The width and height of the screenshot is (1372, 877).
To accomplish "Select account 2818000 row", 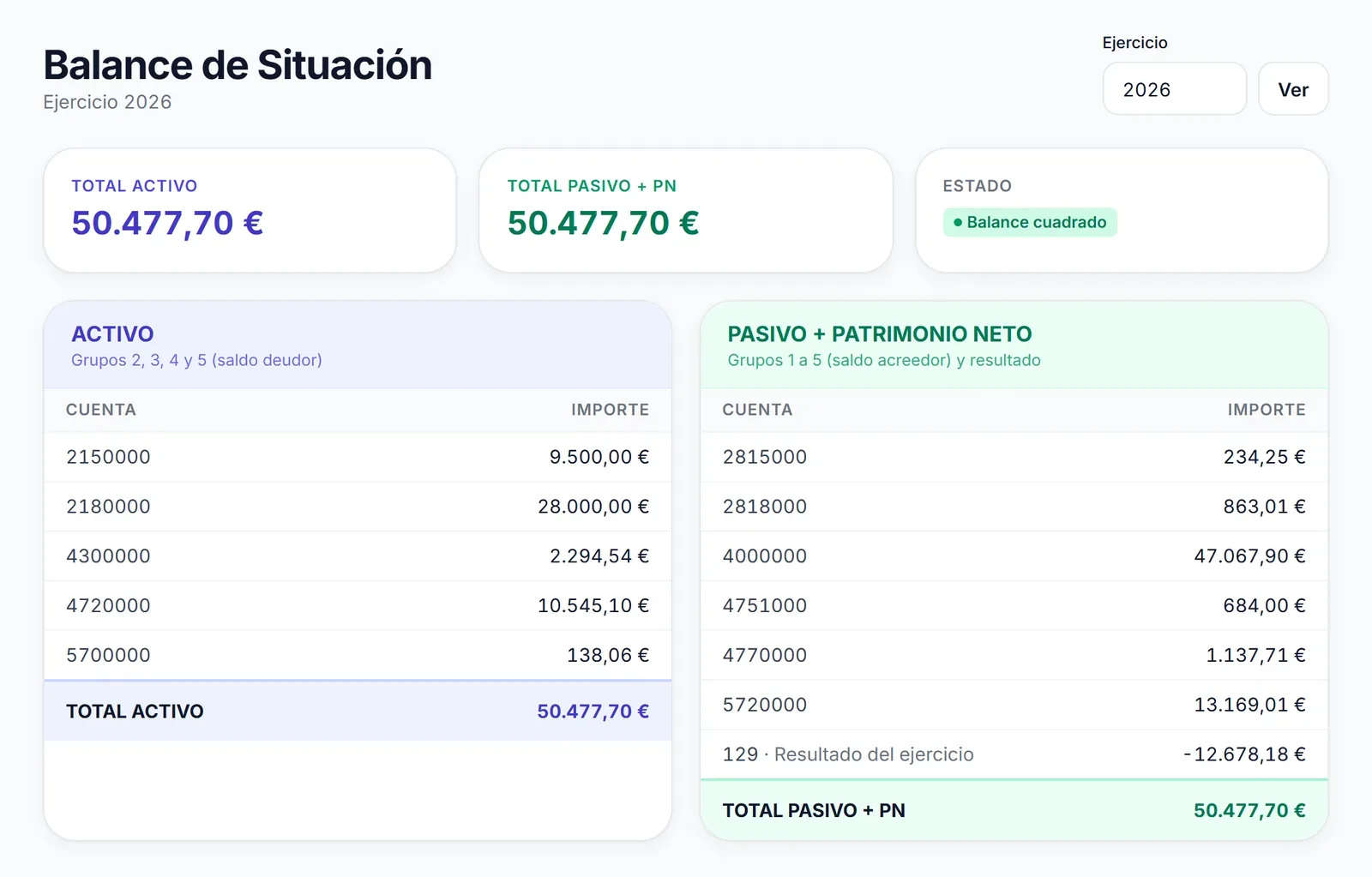I will (1014, 507).
